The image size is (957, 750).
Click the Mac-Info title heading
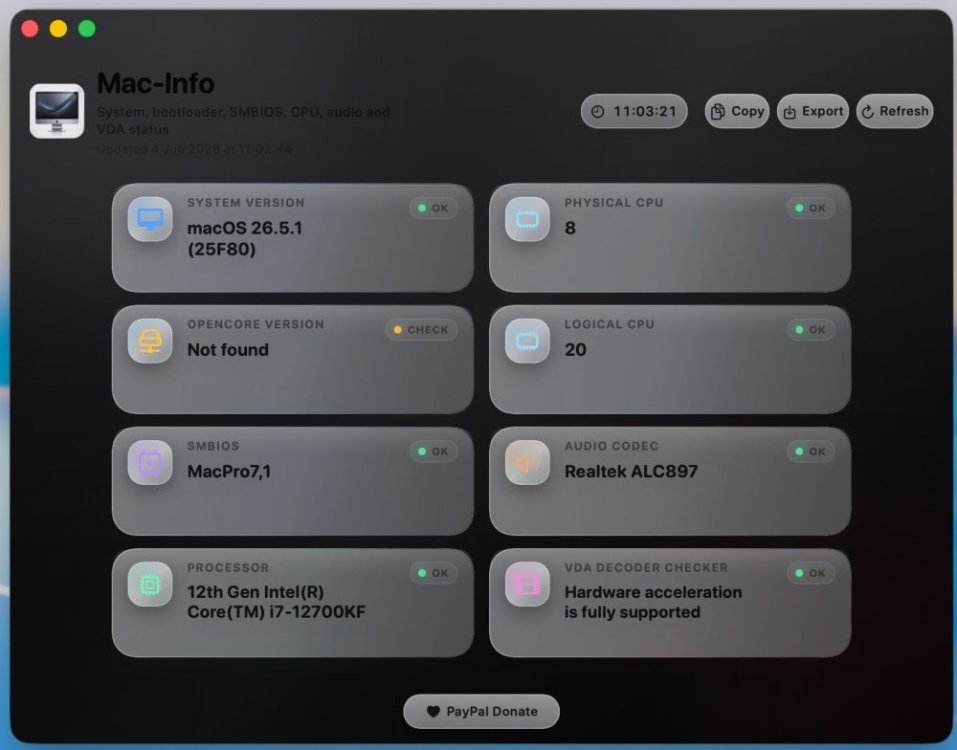156,84
